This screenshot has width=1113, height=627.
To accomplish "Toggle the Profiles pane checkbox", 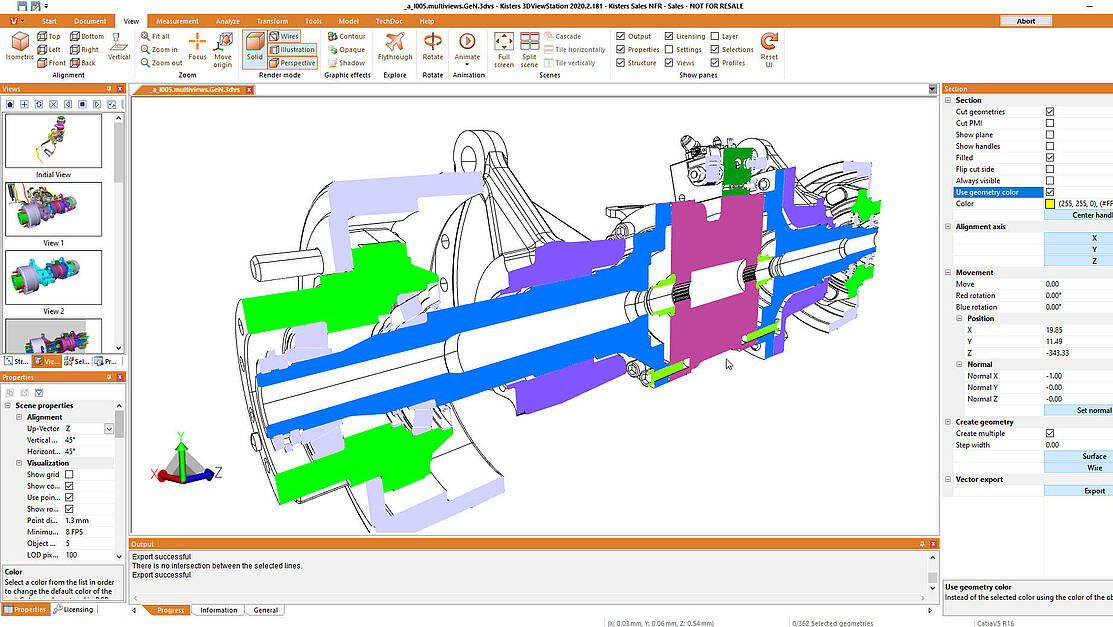I will click(x=715, y=62).
